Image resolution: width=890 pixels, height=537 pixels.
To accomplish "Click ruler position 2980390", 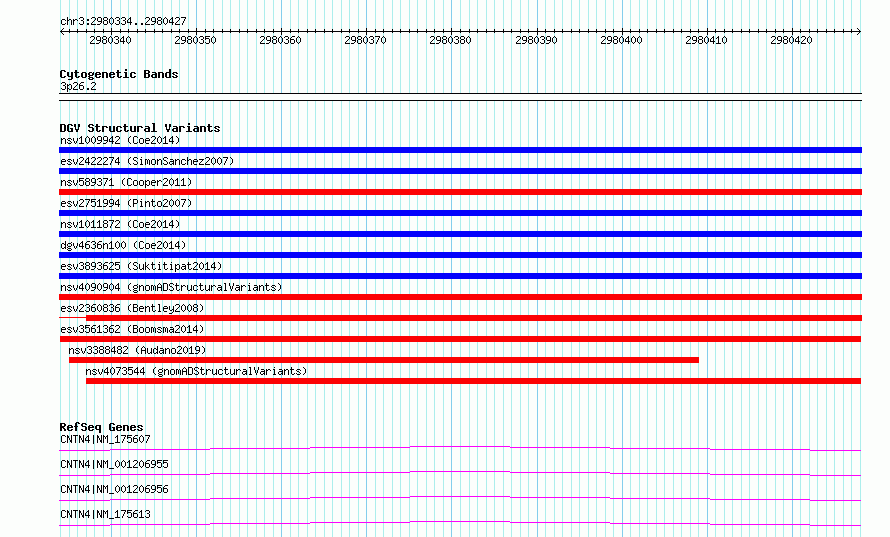I will coord(536,40).
